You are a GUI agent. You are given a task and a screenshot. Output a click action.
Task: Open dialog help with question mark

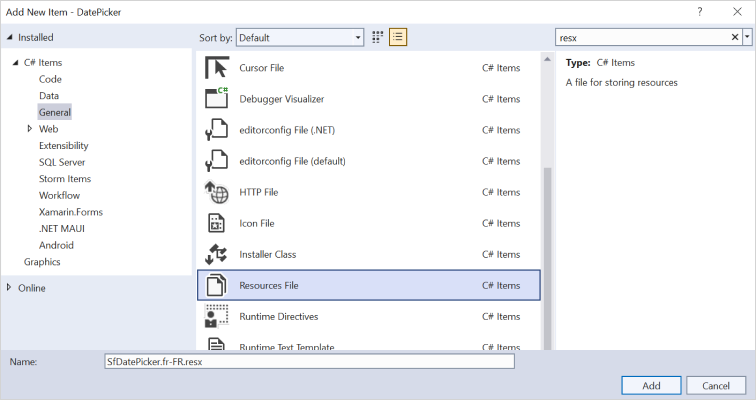pos(700,12)
